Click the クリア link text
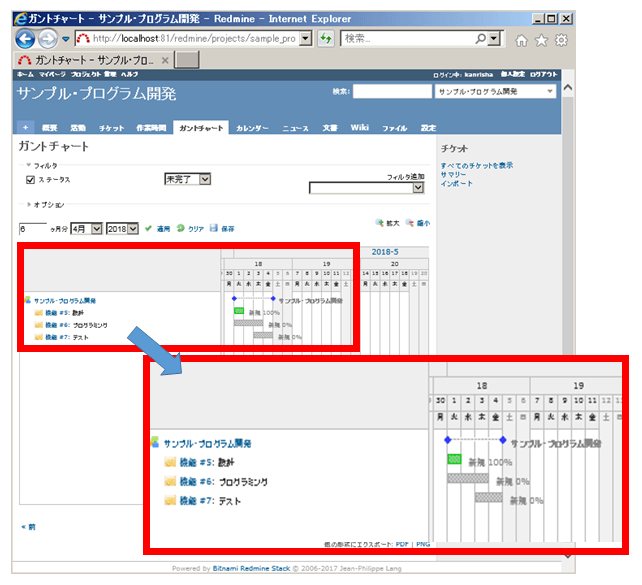This screenshot has height=585, width=642. click(196, 229)
